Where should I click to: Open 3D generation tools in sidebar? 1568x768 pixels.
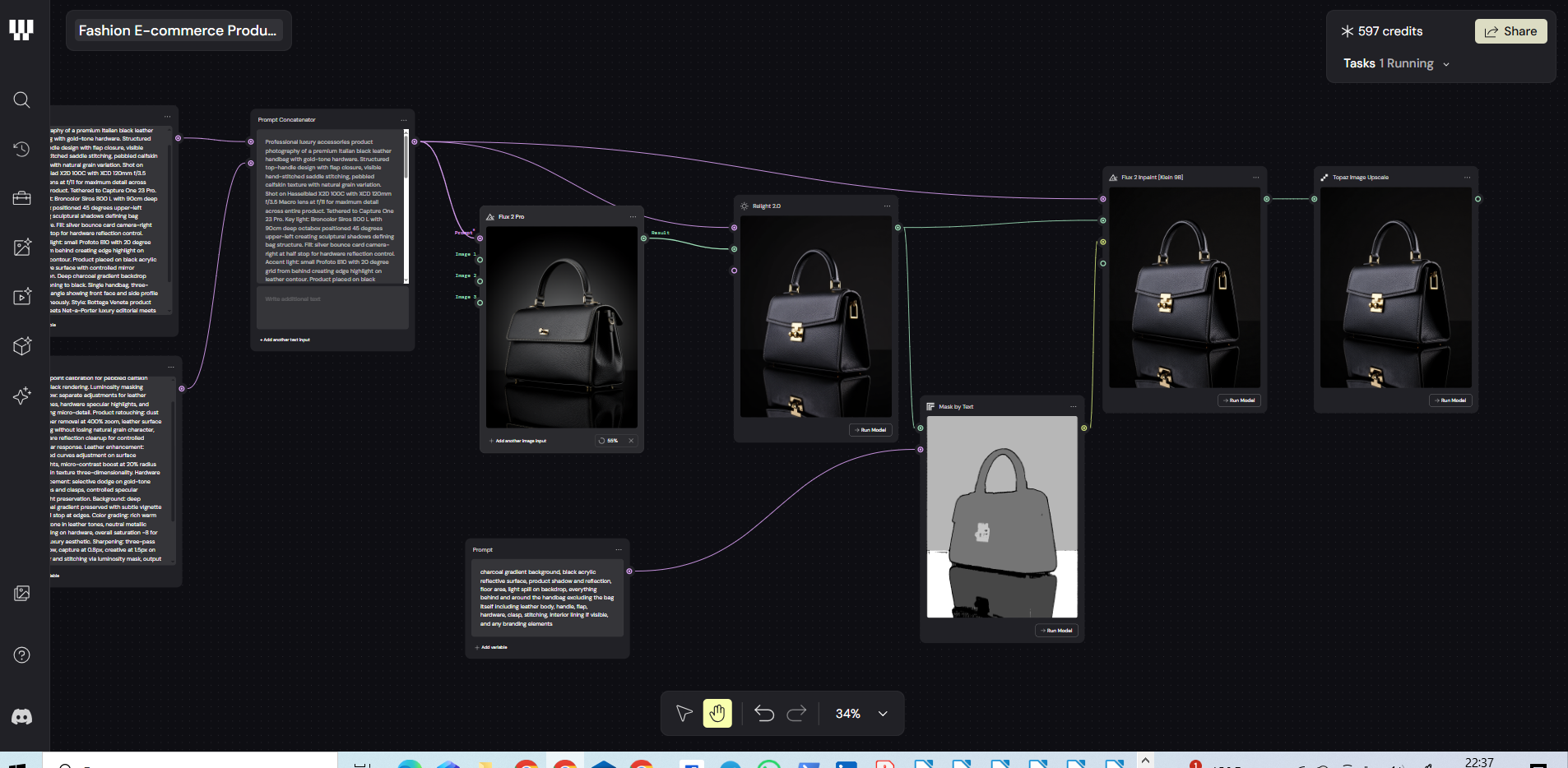click(21, 345)
